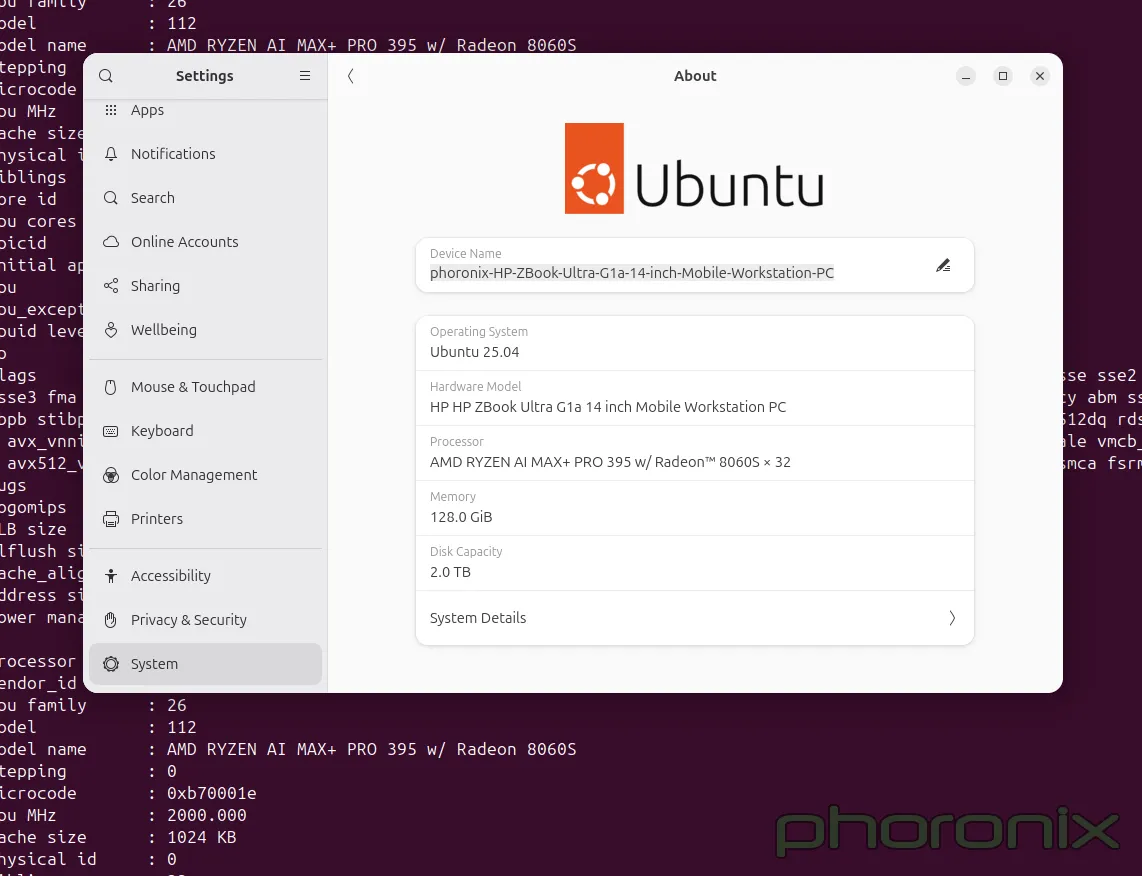This screenshot has height=876, width=1142.
Task: Open the Settings hamburger menu
Action: coord(305,76)
